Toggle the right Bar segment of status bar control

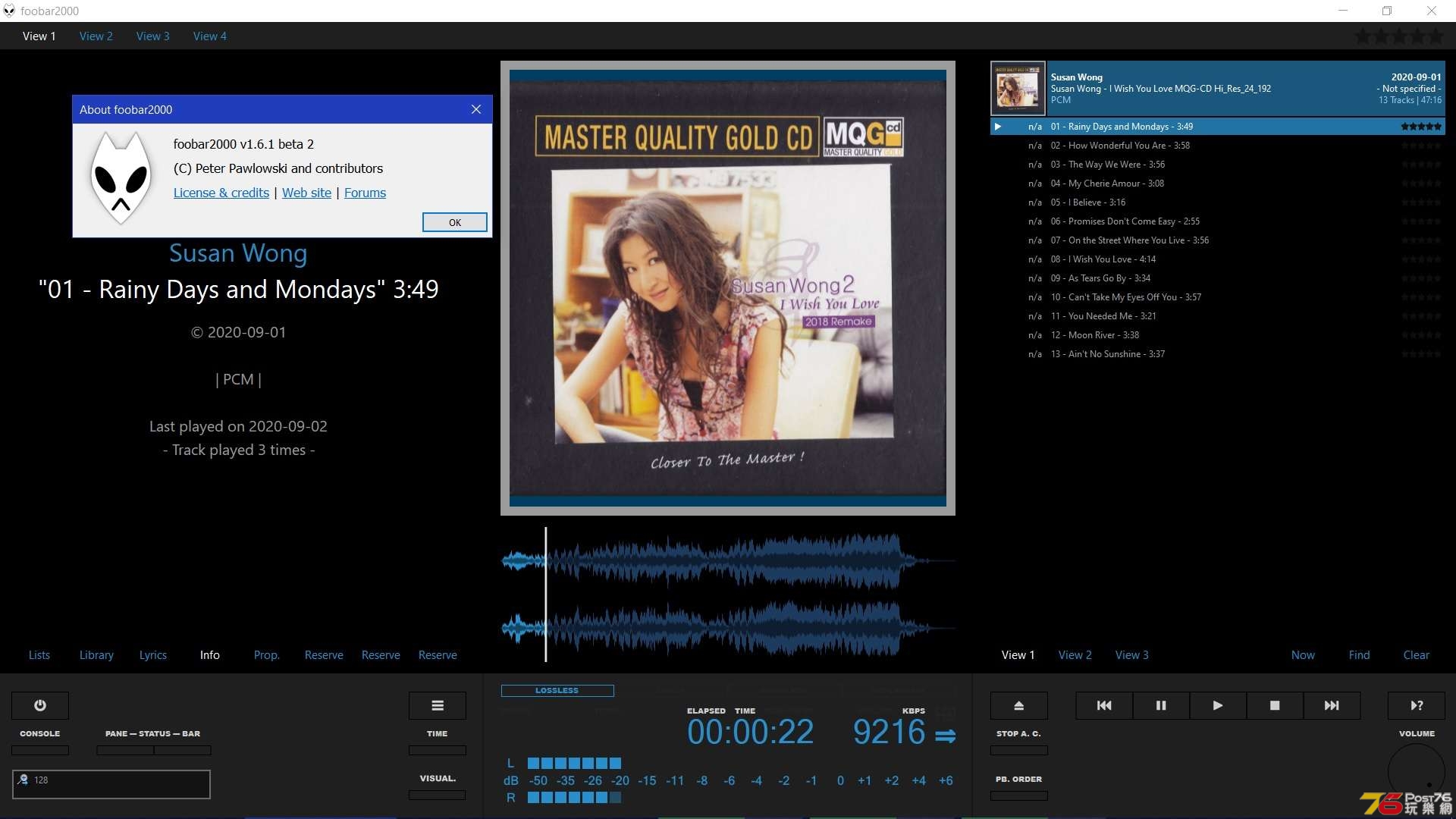pyautogui.click(x=183, y=750)
